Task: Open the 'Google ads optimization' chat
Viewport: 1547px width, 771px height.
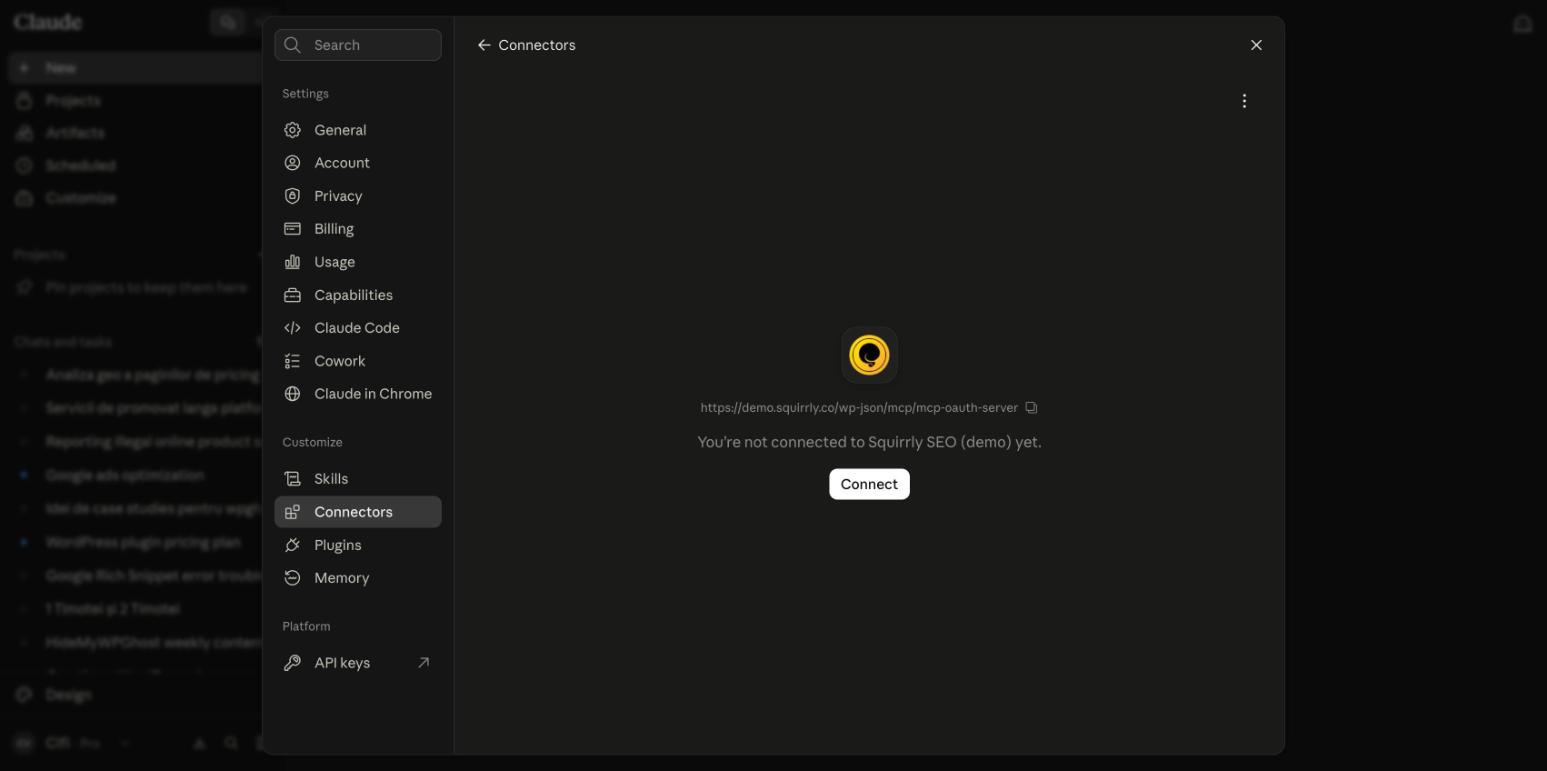Action: (x=125, y=475)
